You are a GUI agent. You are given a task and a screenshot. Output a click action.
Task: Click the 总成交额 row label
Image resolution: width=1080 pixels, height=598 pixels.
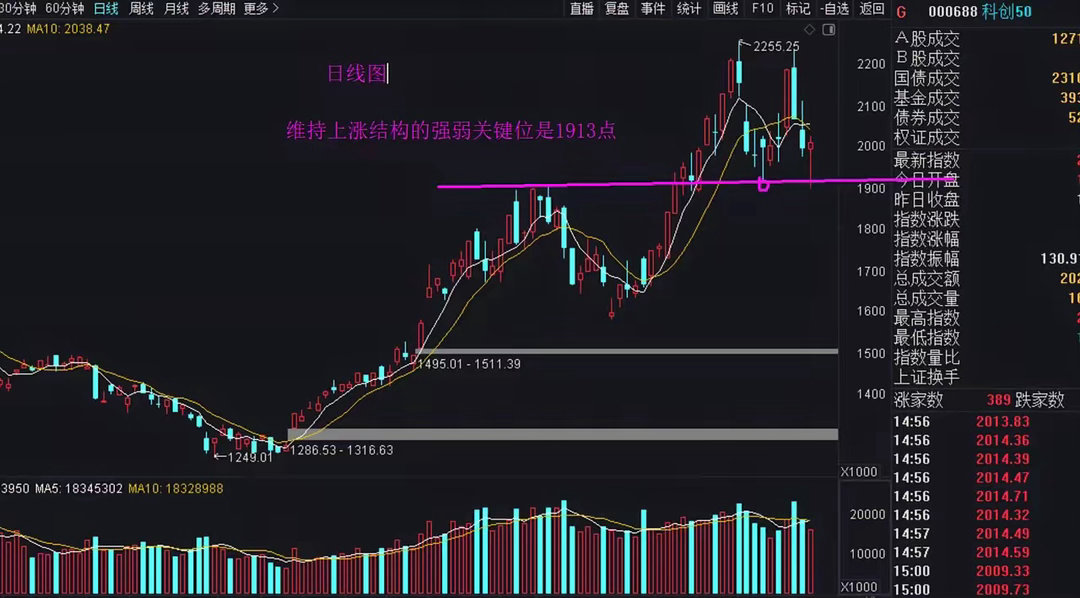pyautogui.click(x=926, y=279)
